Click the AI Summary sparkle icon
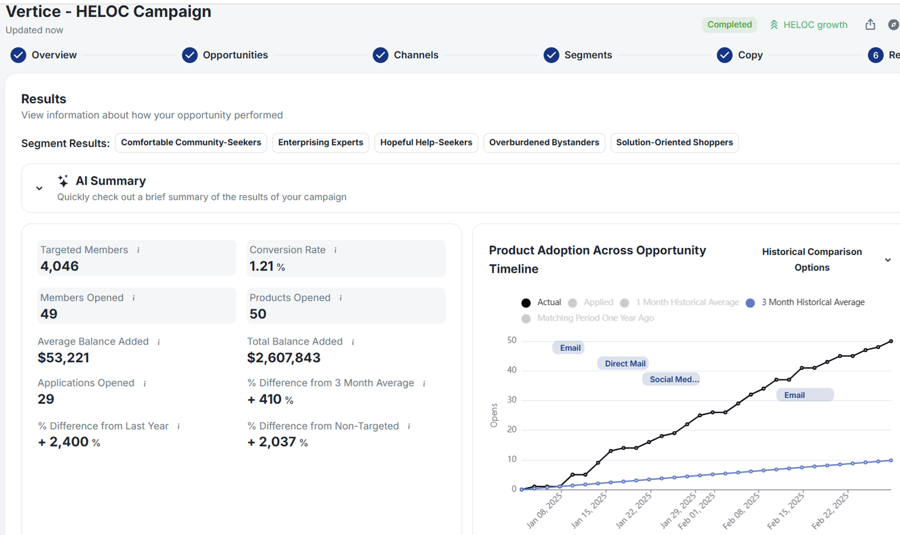Screen dimensions: 900x535 click(63, 181)
